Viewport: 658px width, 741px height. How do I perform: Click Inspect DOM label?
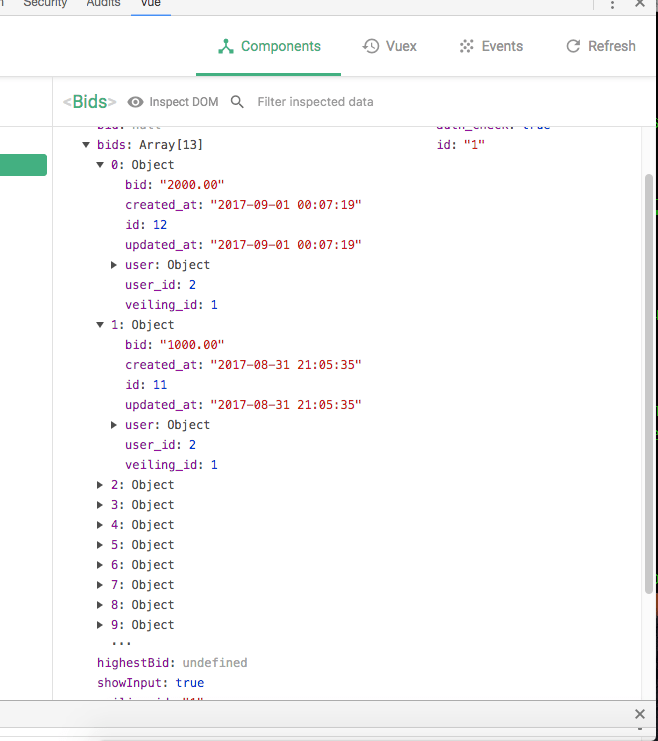pos(184,102)
